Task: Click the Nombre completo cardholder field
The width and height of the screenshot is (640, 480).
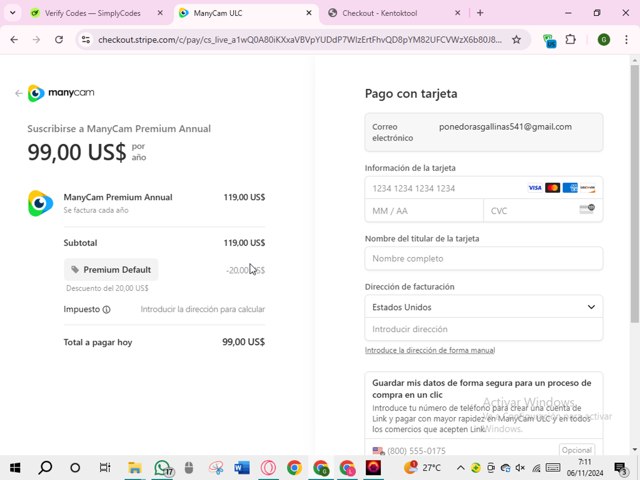Action: (x=484, y=258)
